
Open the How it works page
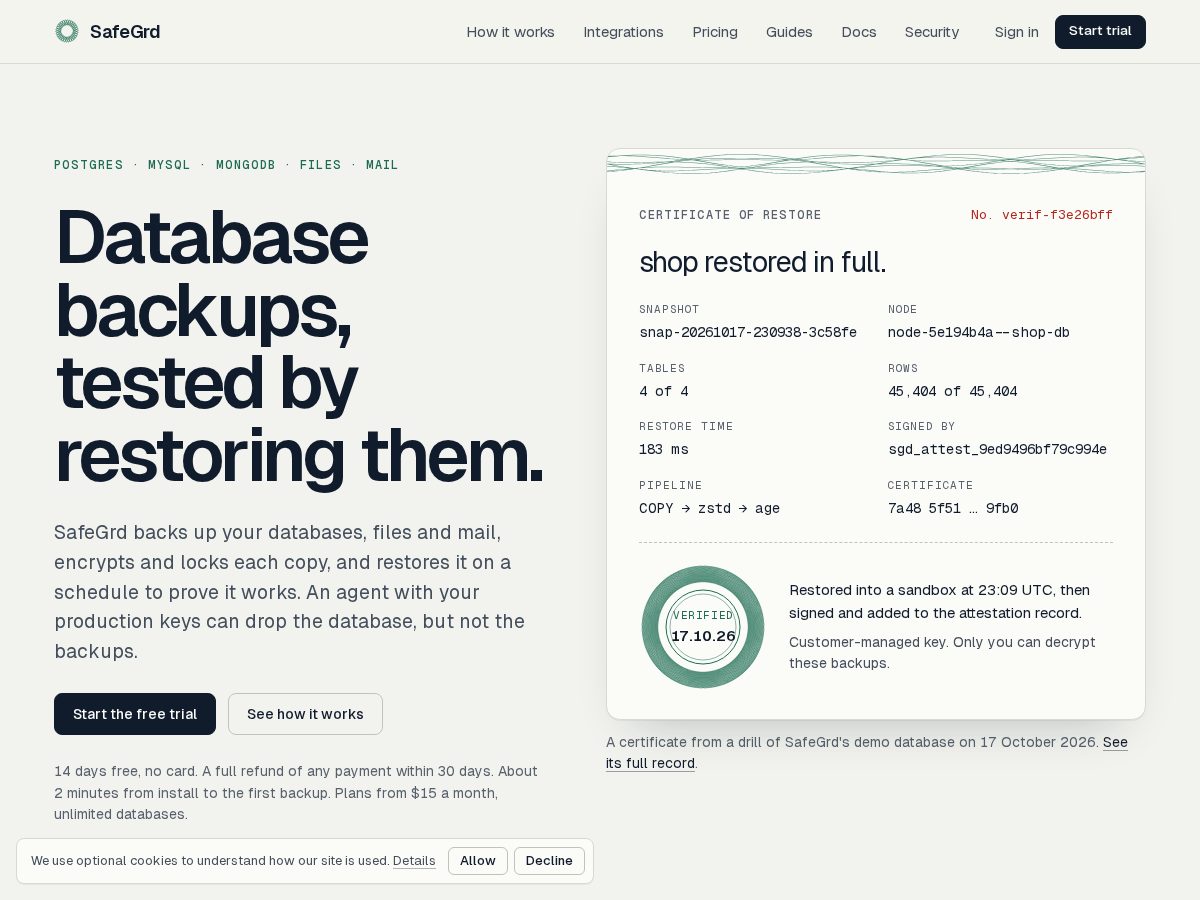coord(510,32)
